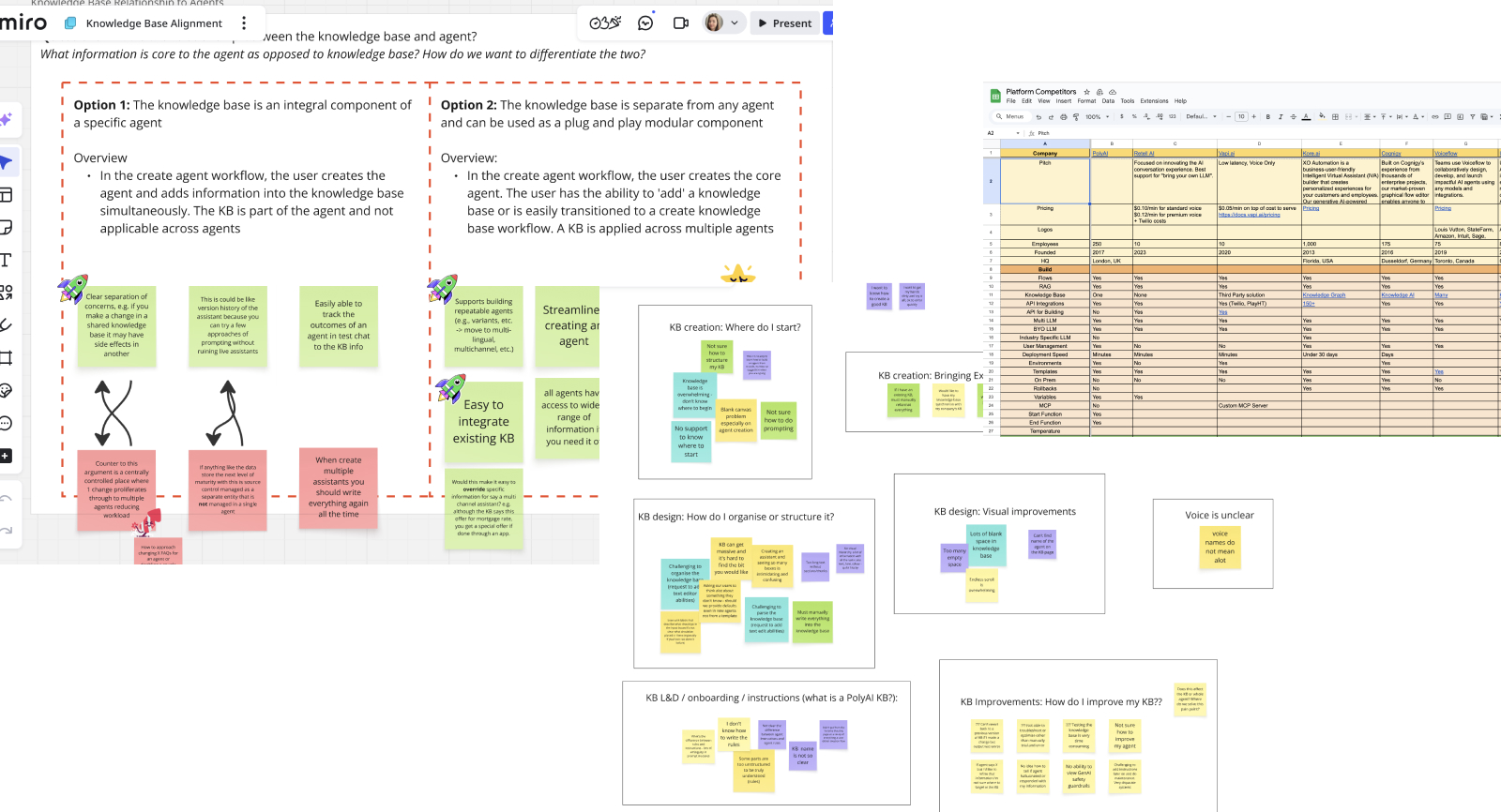
Task: Start a video call with camera icon
Action: coord(681,23)
